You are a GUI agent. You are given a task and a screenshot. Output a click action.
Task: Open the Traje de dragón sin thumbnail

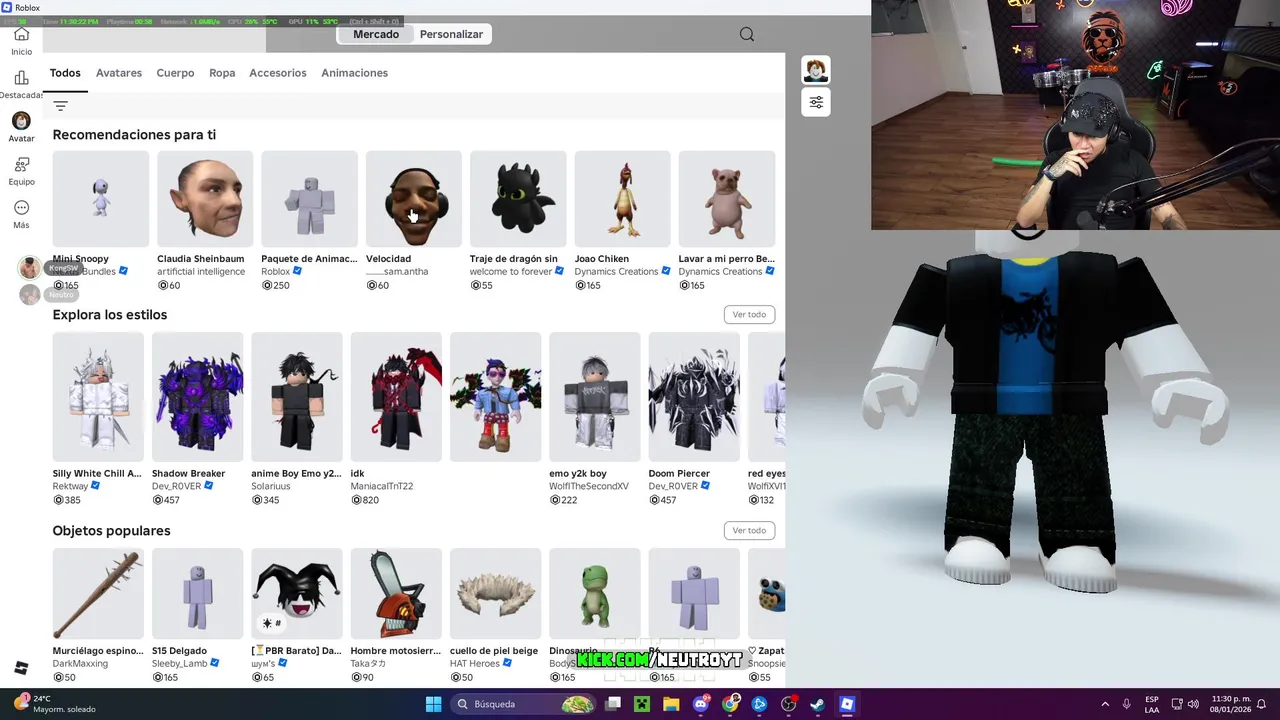518,199
